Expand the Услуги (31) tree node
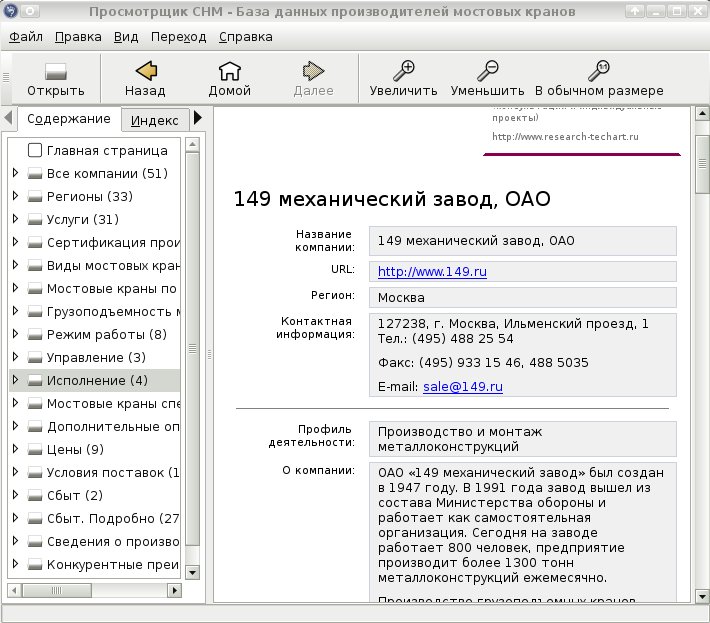Screen dimensions: 710x623 point(15,219)
